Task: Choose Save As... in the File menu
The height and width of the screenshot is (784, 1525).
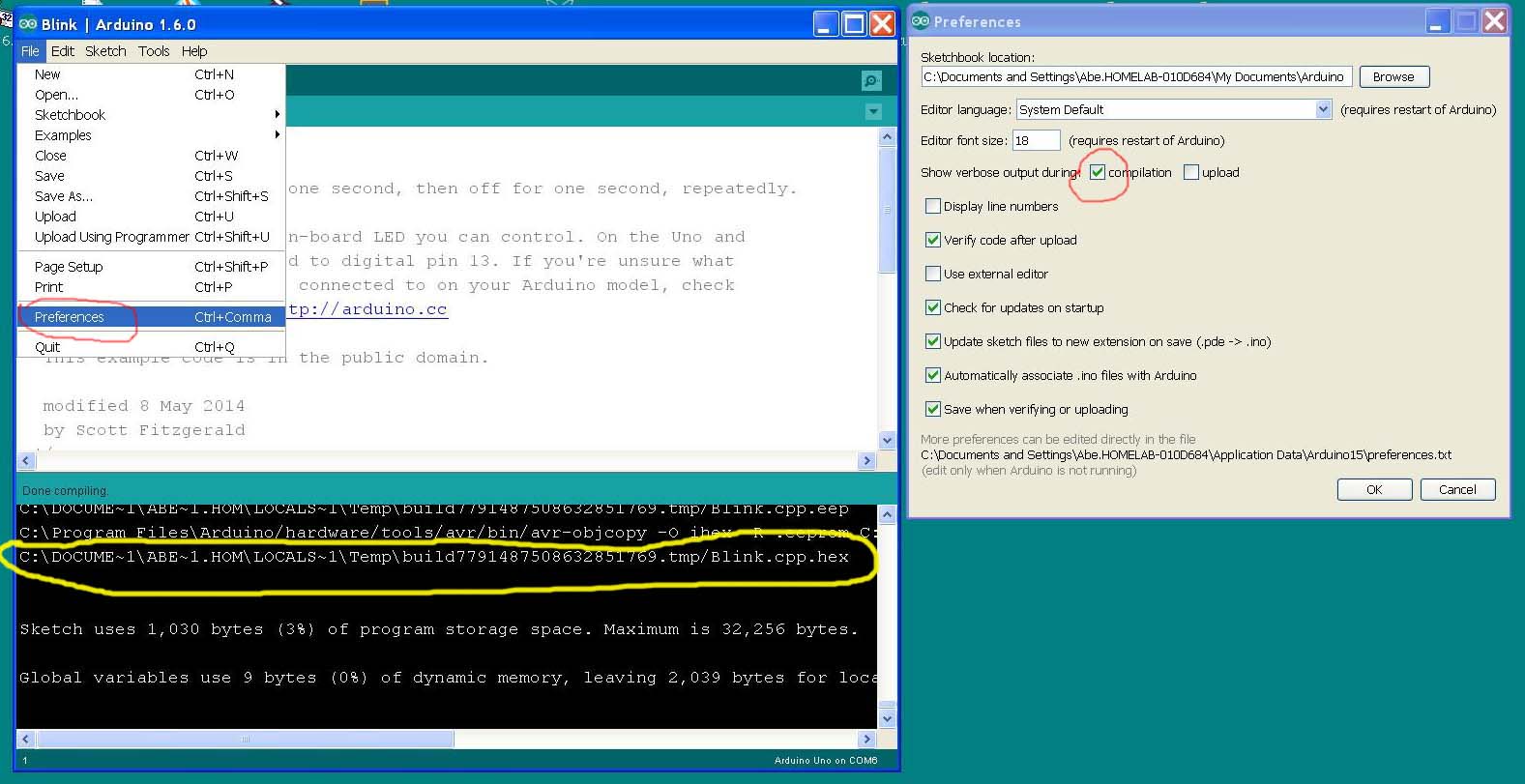Action: click(151, 196)
